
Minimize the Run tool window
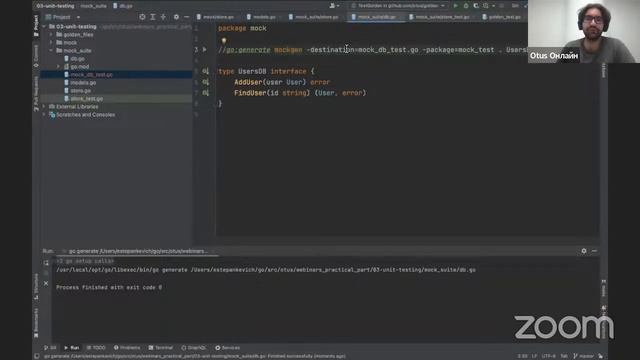(594, 251)
